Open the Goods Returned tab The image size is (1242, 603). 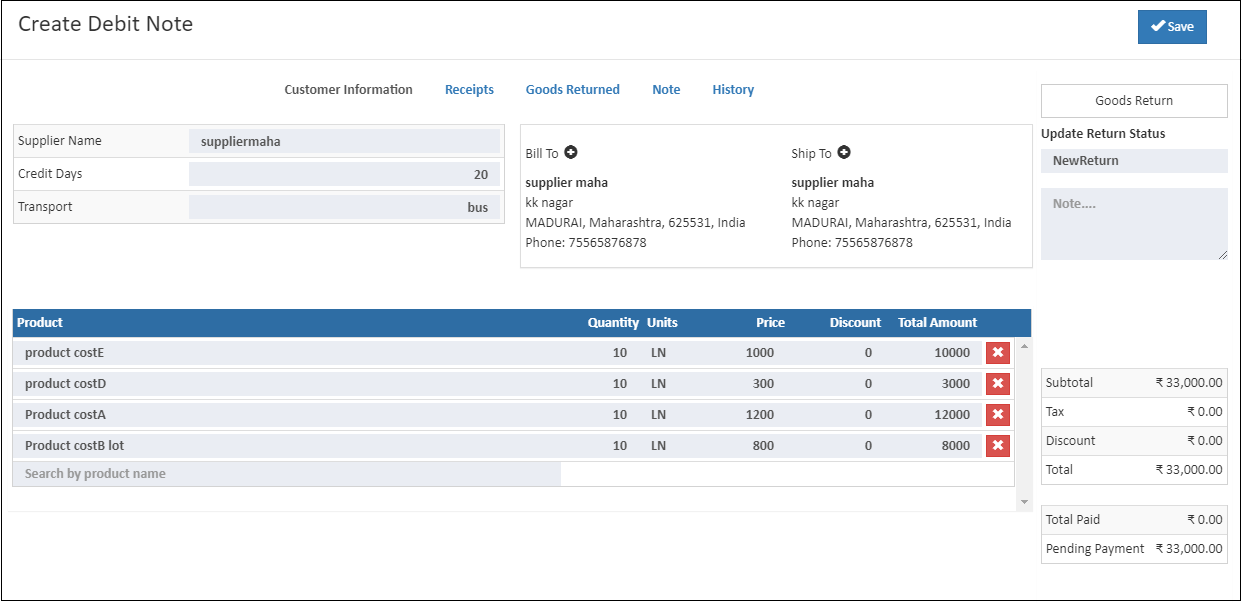pyautogui.click(x=572, y=89)
